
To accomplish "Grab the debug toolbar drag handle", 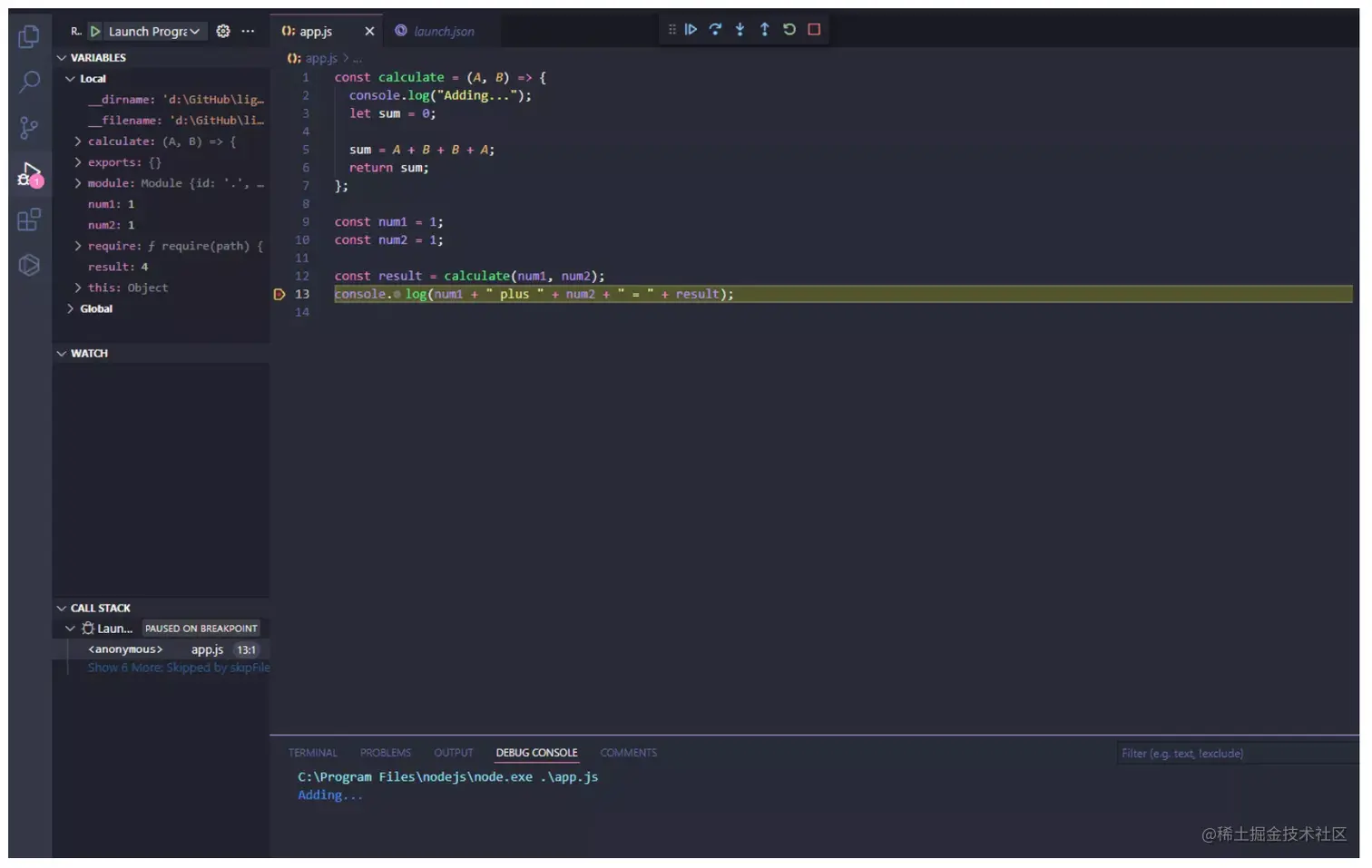I will (x=671, y=30).
